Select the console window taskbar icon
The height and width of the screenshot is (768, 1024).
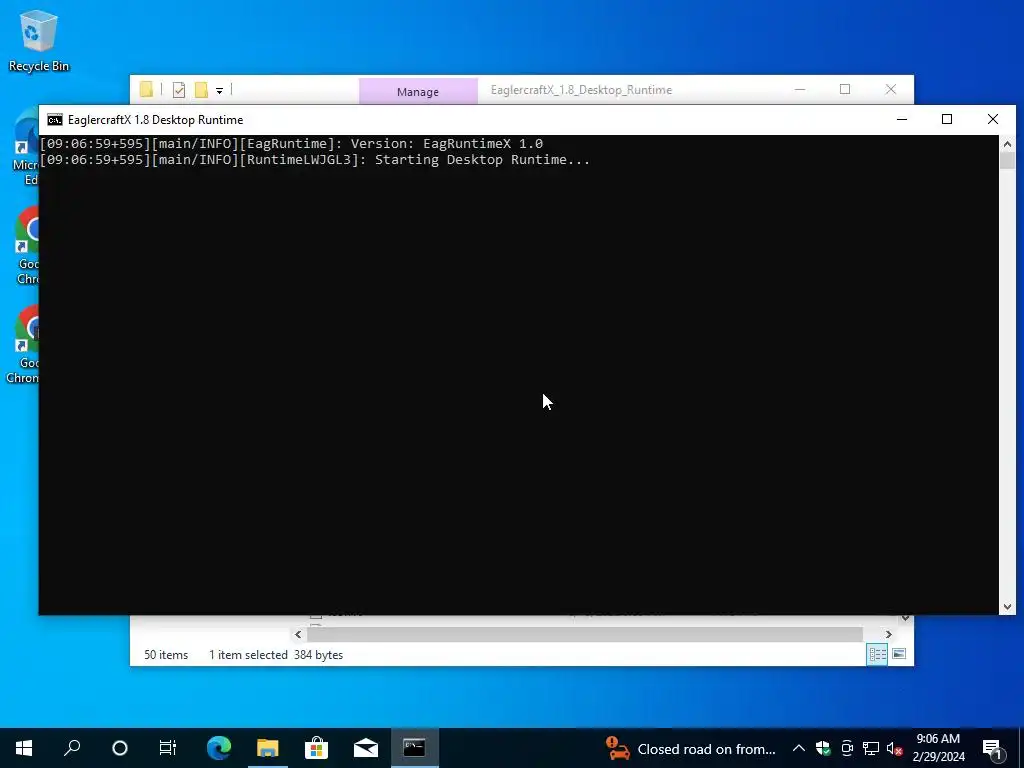[x=415, y=748]
